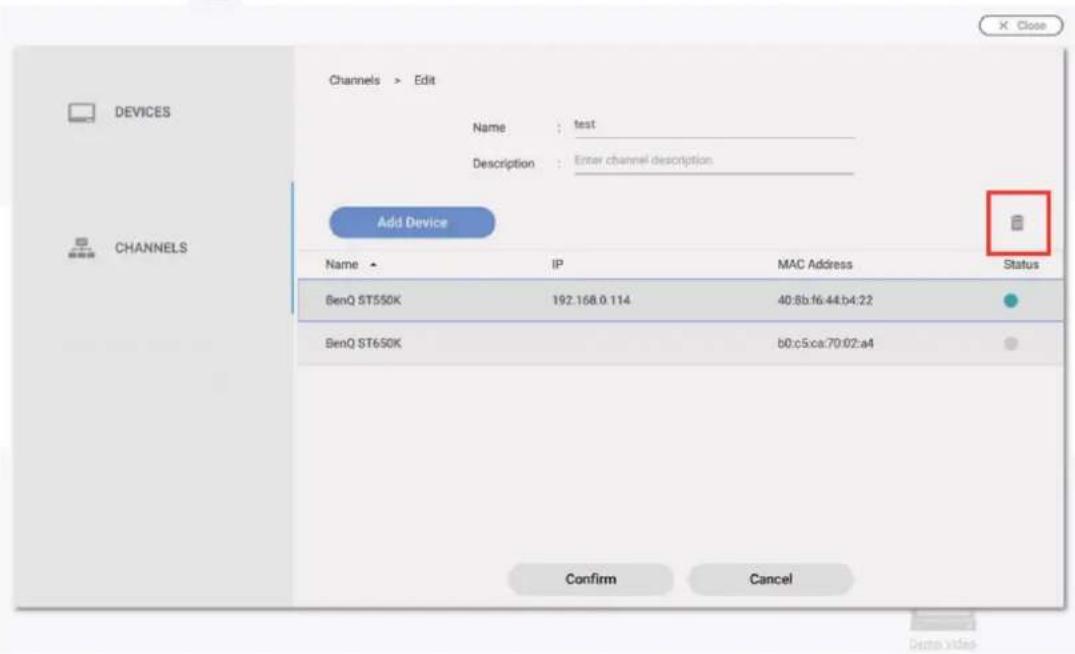Sort by Name column arrow
1075x654 pixels.
(373, 265)
